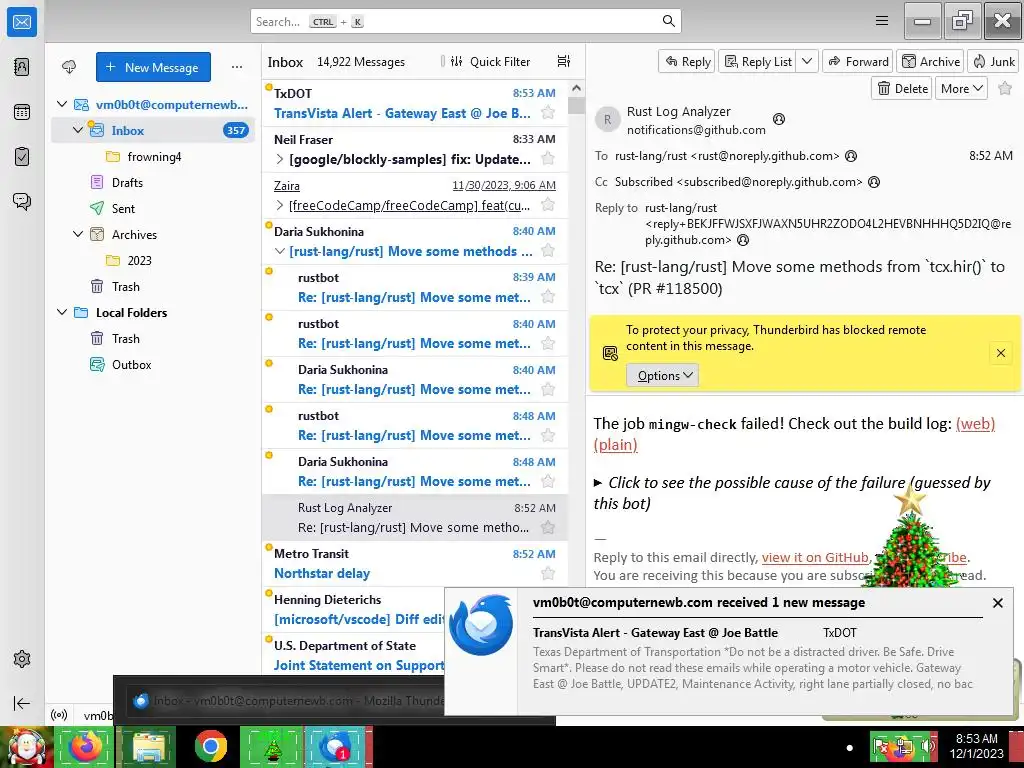The image size is (1024, 768).
Task: Collapse the Inbox folder subtree
Action: [x=78, y=130]
